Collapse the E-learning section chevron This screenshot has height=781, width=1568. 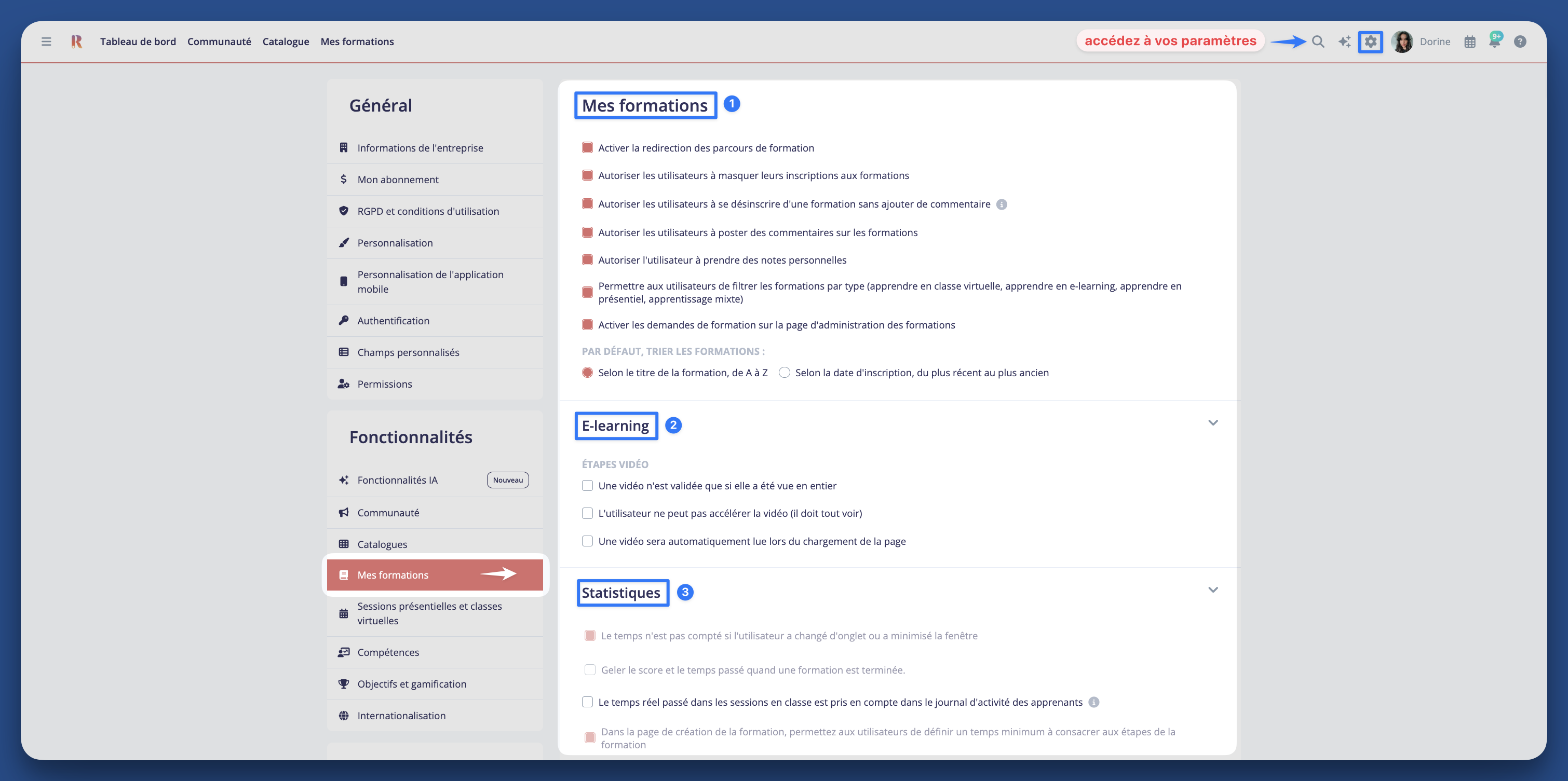1213,421
